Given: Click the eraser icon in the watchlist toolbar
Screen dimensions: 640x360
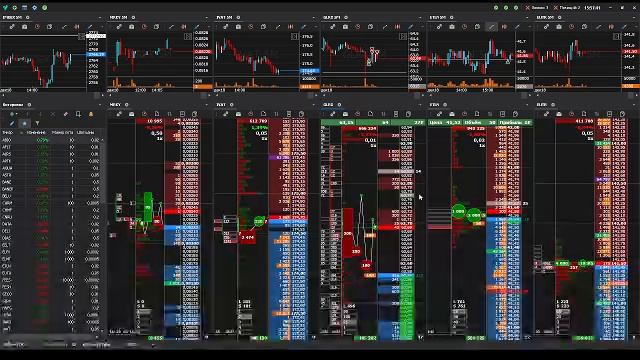Looking at the screenshot, I should 65,114.
